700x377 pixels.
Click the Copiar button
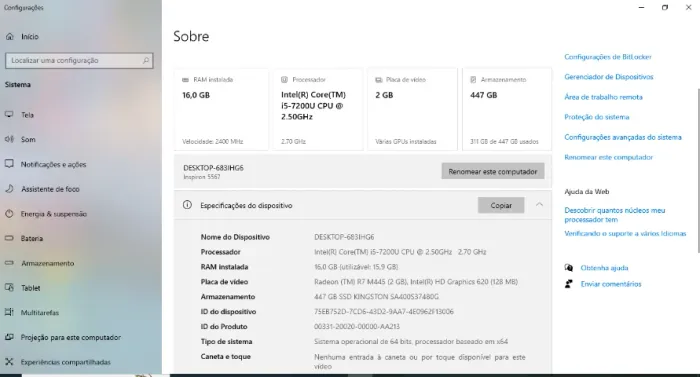501,205
